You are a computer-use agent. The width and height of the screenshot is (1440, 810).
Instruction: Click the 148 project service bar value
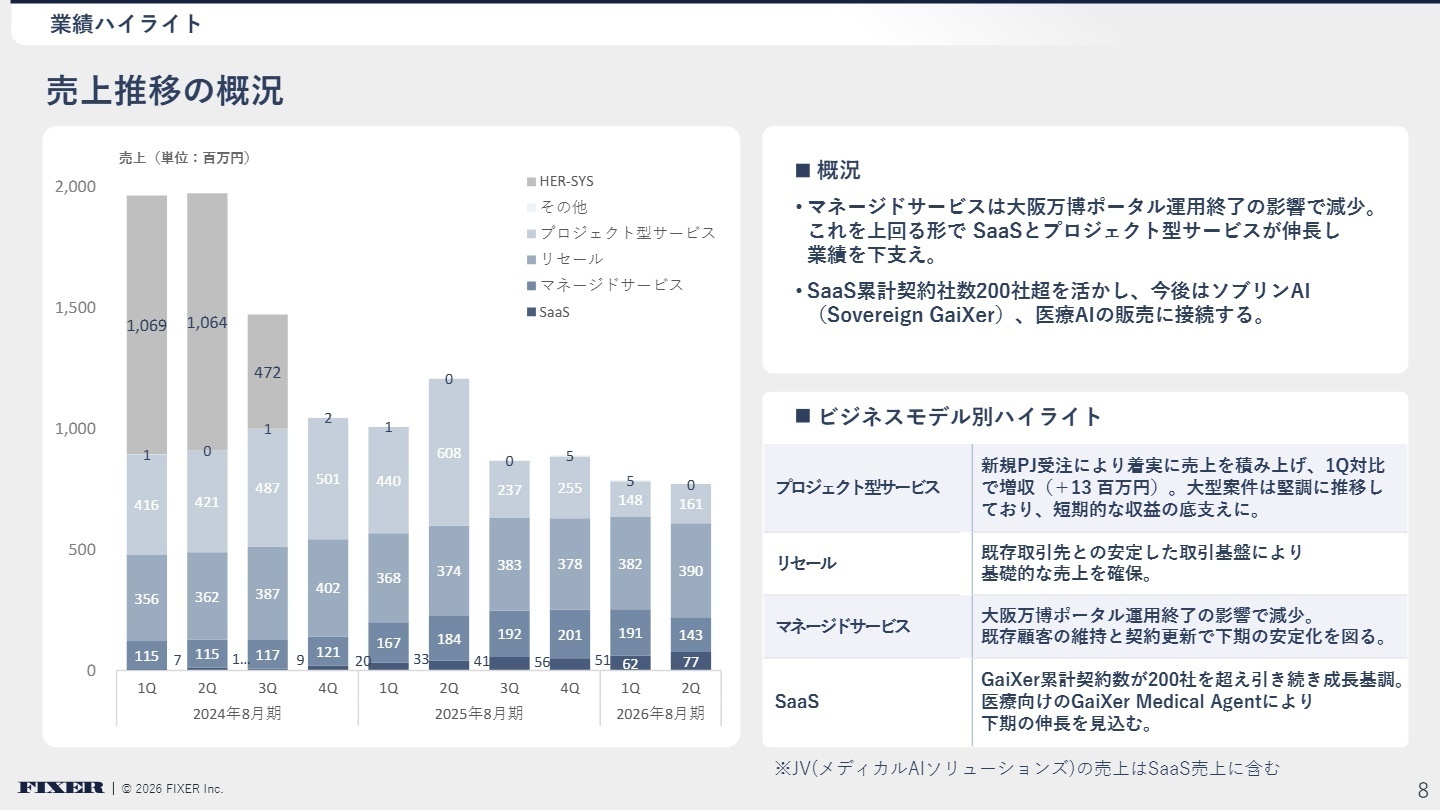(630, 500)
